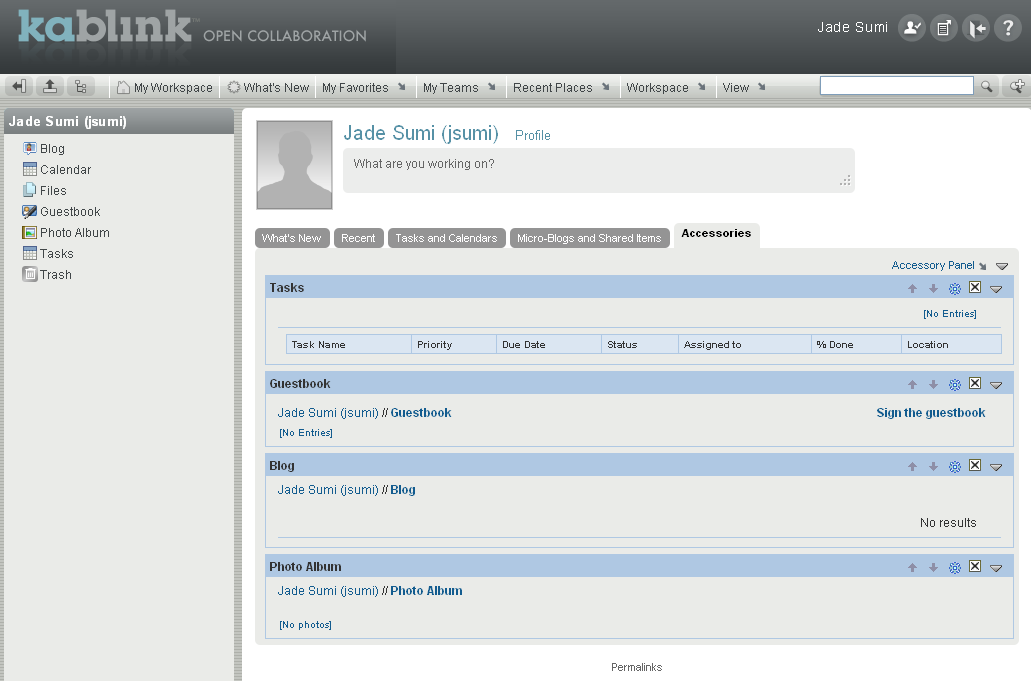Collapse the Photo Album panel via its chevron
This screenshot has height=681, width=1031.
[996, 567]
